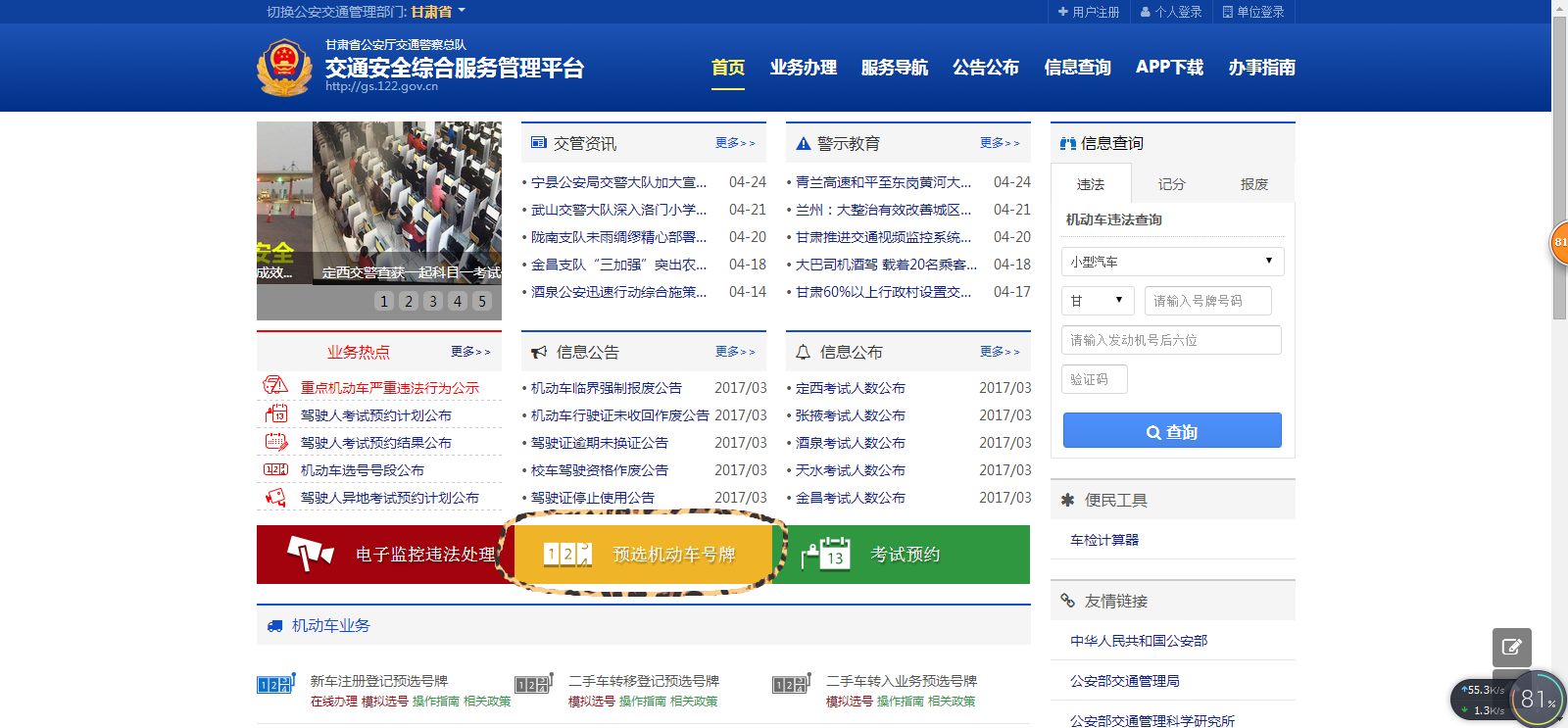Click the page vertical scrollbar thumb

click(x=1559, y=167)
